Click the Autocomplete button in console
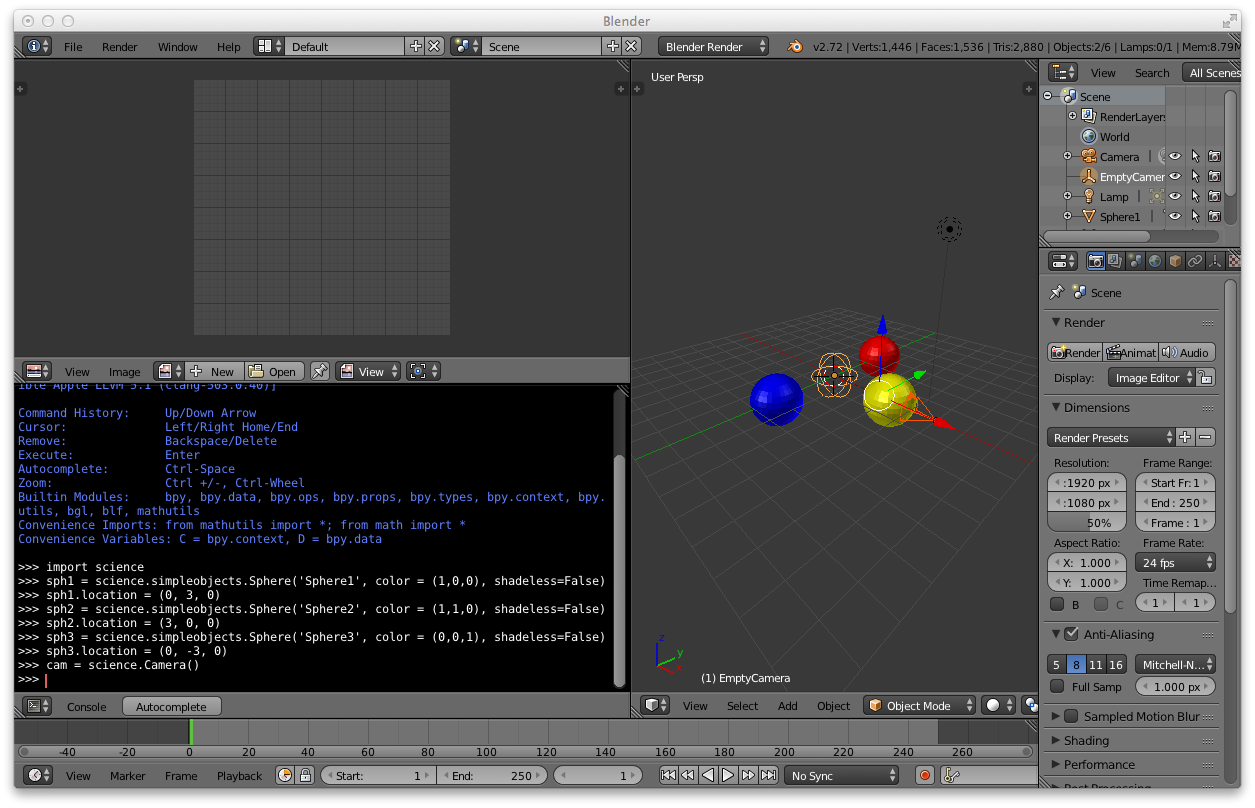The image size is (1255, 808). [x=171, y=706]
